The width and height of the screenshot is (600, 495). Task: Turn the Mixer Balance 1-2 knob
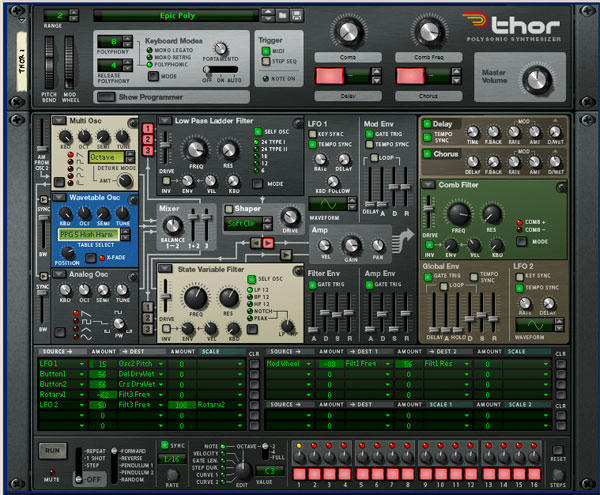[173, 226]
